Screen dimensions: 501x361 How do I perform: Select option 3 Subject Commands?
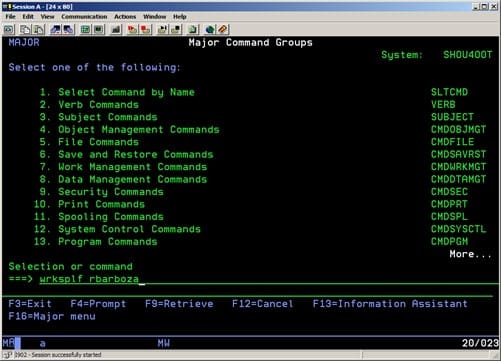click(98, 117)
